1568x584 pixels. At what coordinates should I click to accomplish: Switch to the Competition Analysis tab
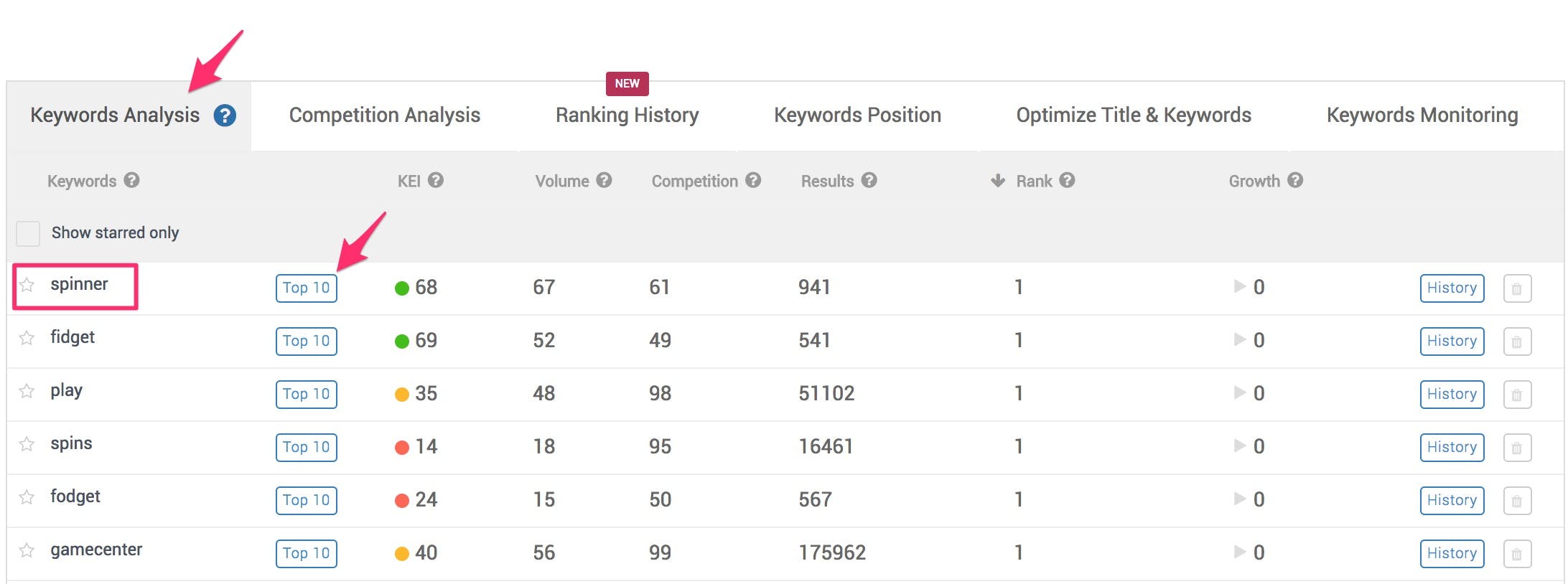pyautogui.click(x=384, y=116)
